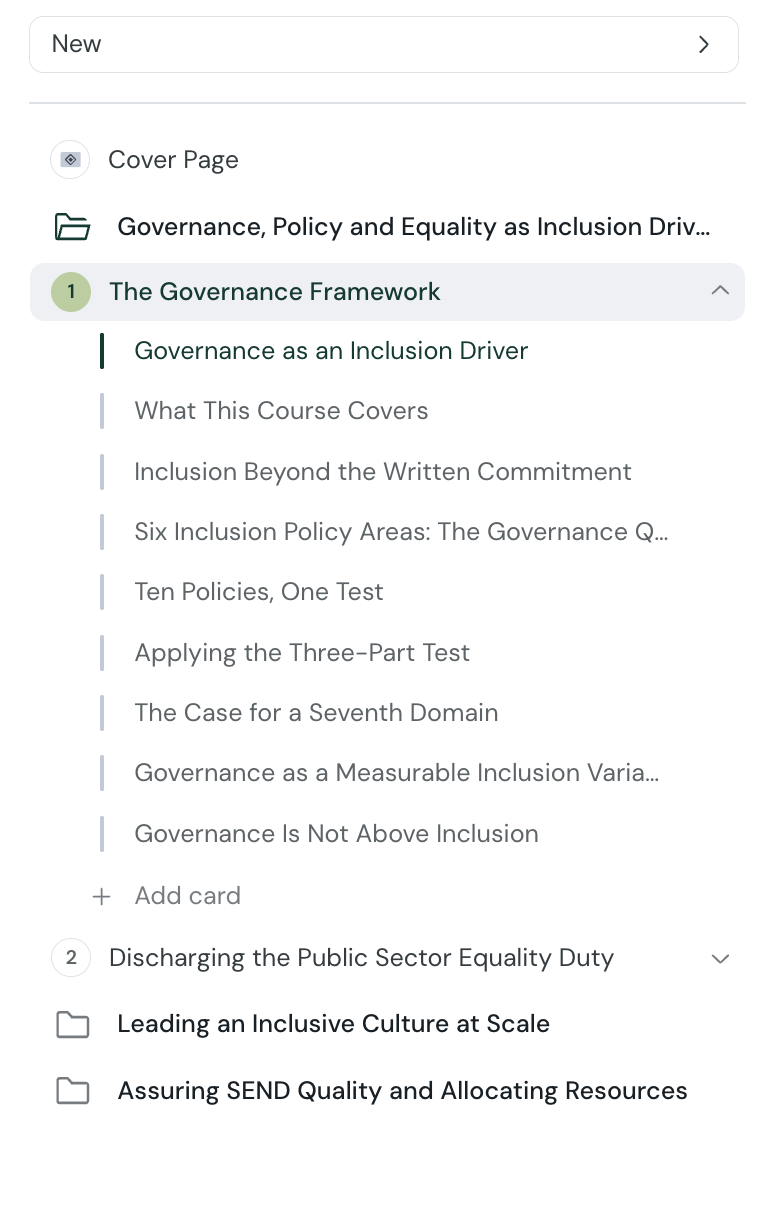Click the number 1 lesson badge

pyautogui.click(x=71, y=292)
